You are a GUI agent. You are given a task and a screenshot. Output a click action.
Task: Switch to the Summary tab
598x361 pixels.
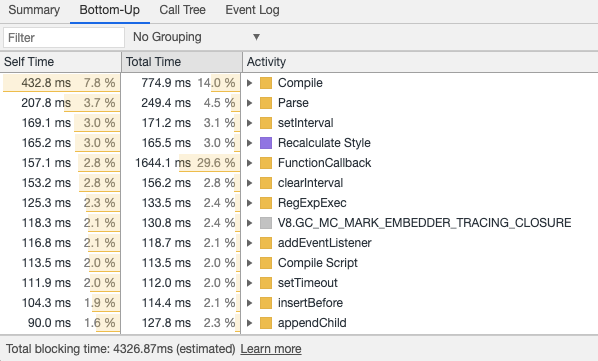pos(34,10)
